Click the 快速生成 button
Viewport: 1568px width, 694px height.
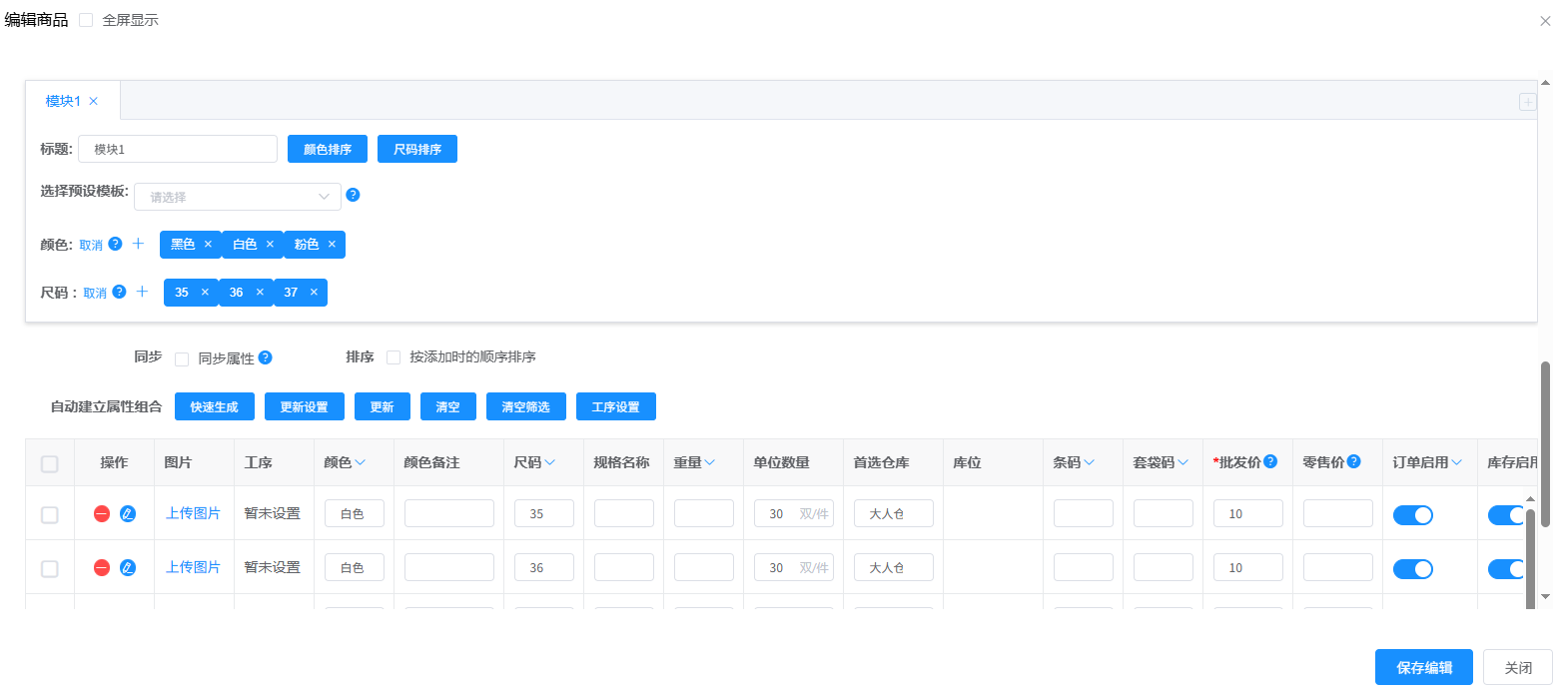(214, 406)
